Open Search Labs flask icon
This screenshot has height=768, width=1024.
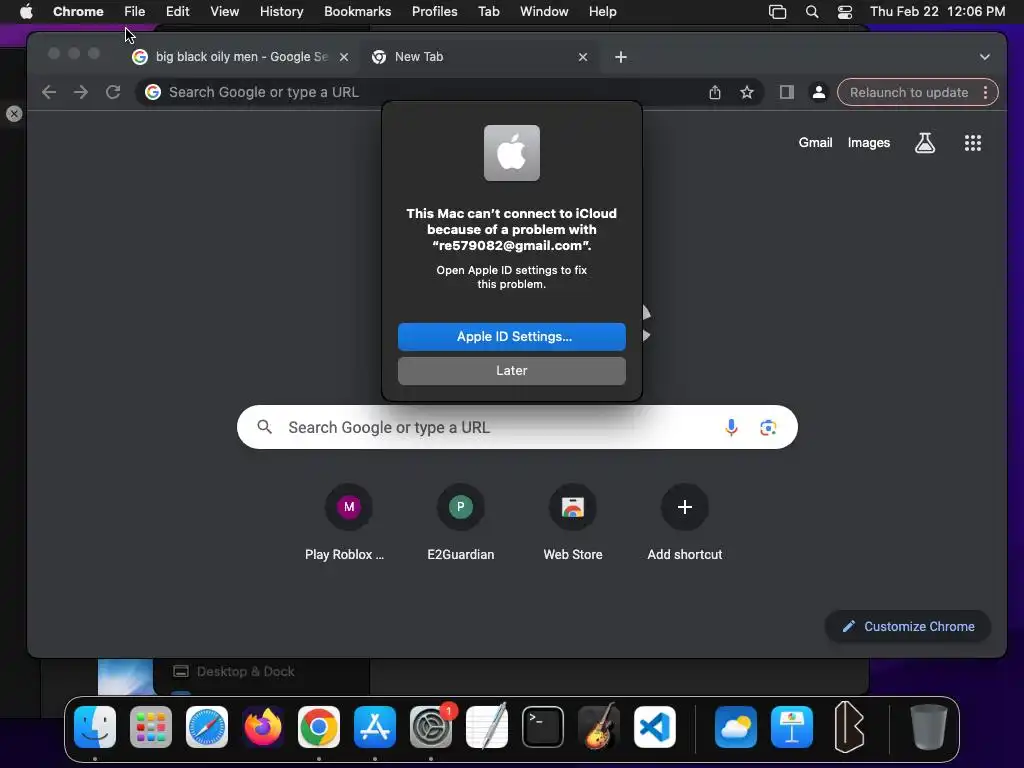(925, 142)
